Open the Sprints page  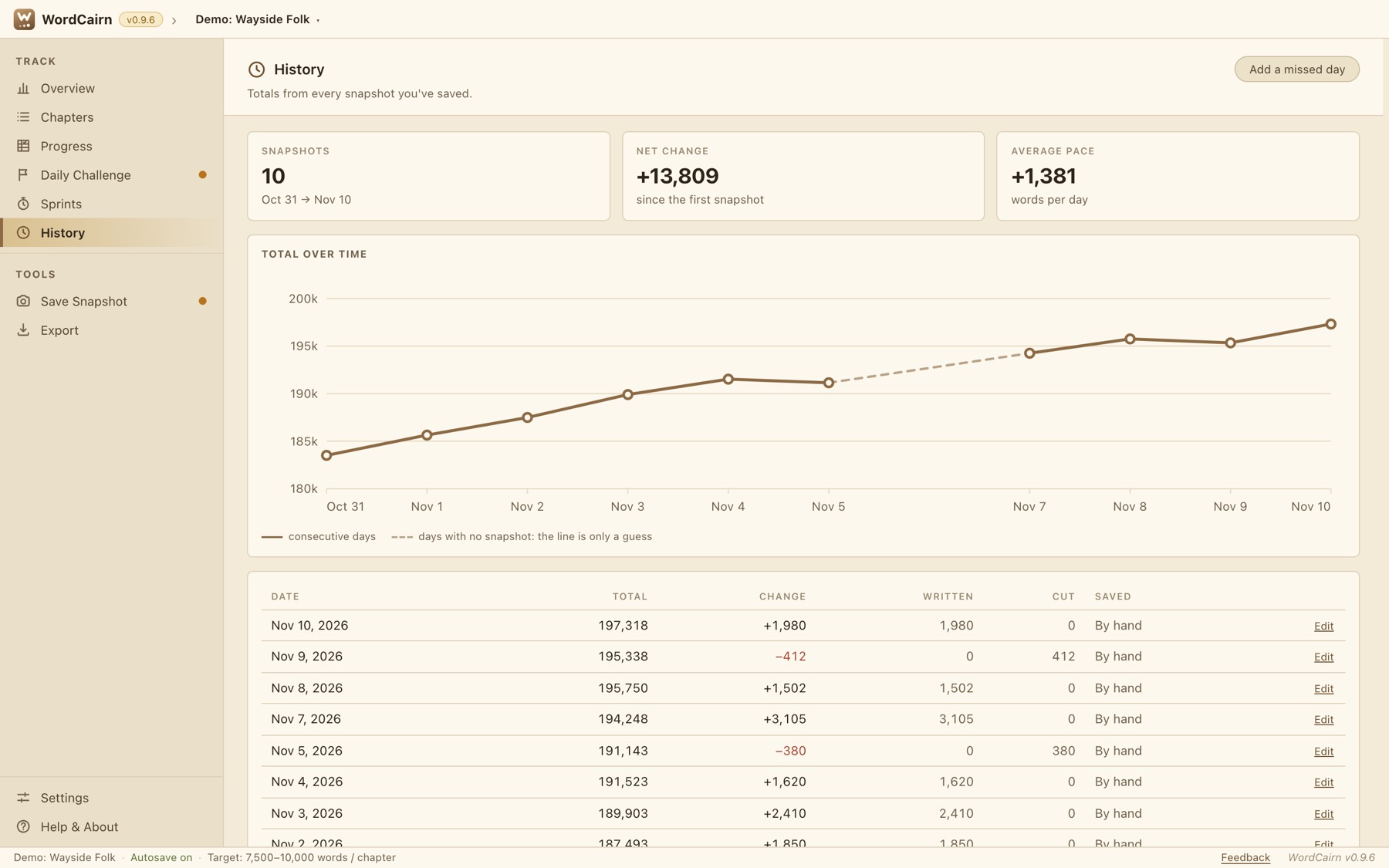click(112, 204)
